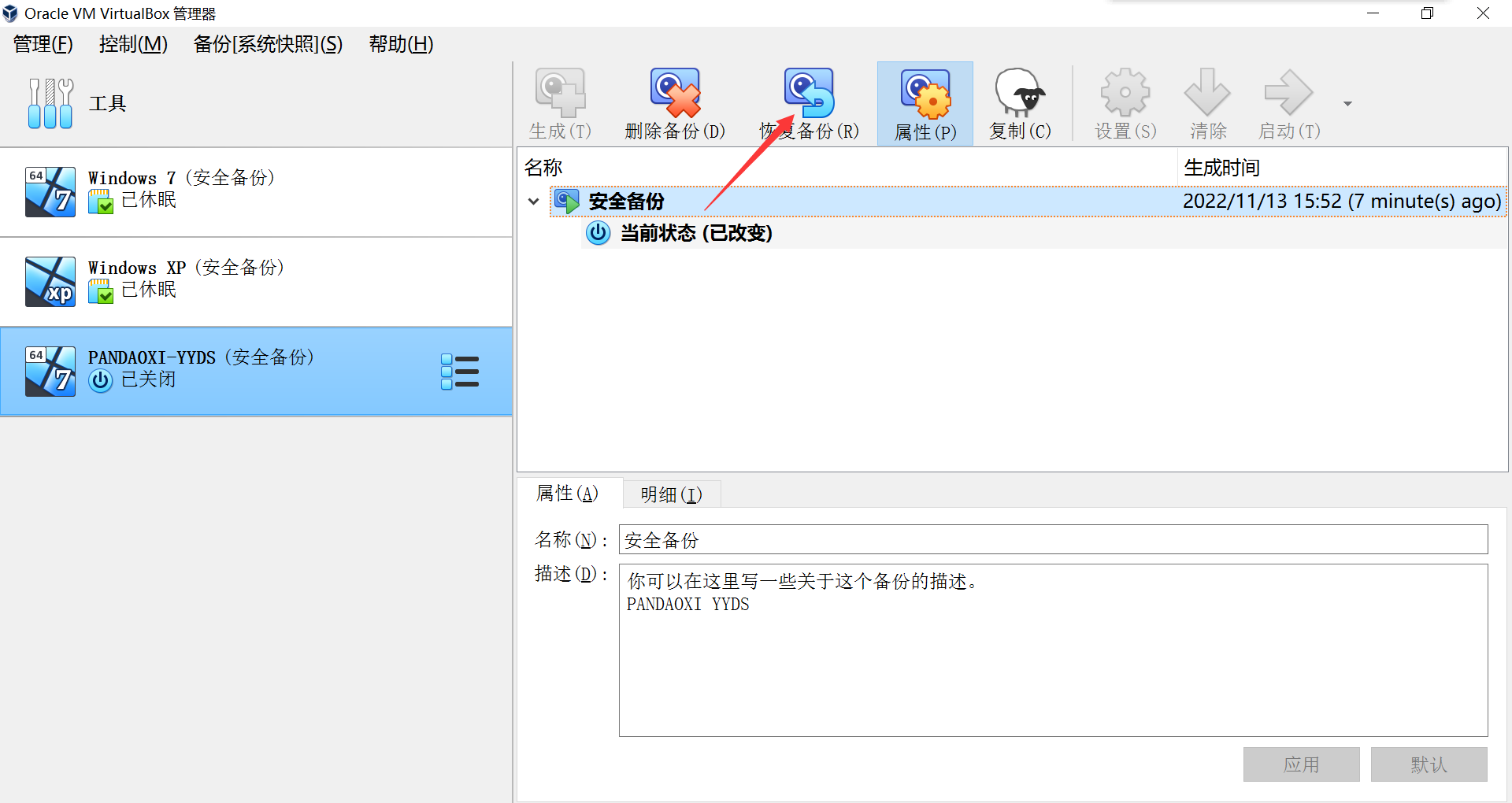Click the 2022/11/13 15:52 timestamp cell

(x=1342, y=202)
